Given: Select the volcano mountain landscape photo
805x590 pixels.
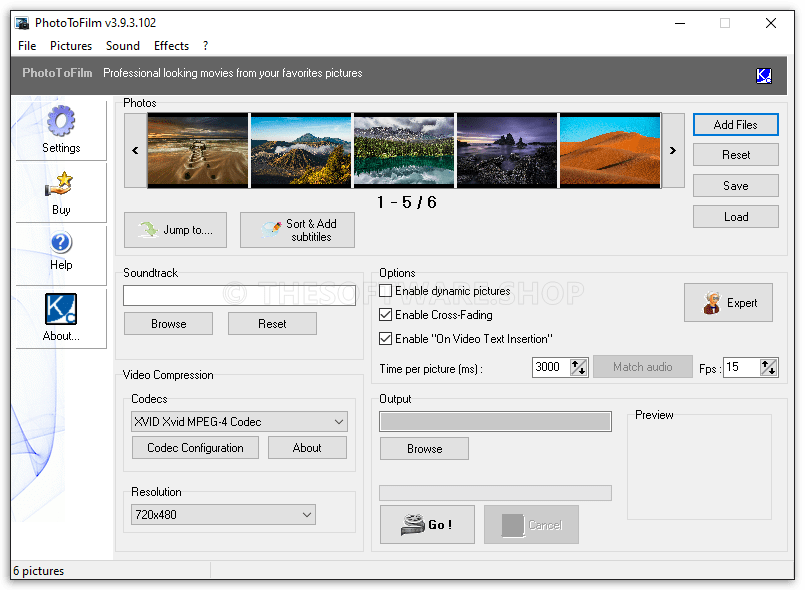Looking at the screenshot, I should [x=301, y=150].
